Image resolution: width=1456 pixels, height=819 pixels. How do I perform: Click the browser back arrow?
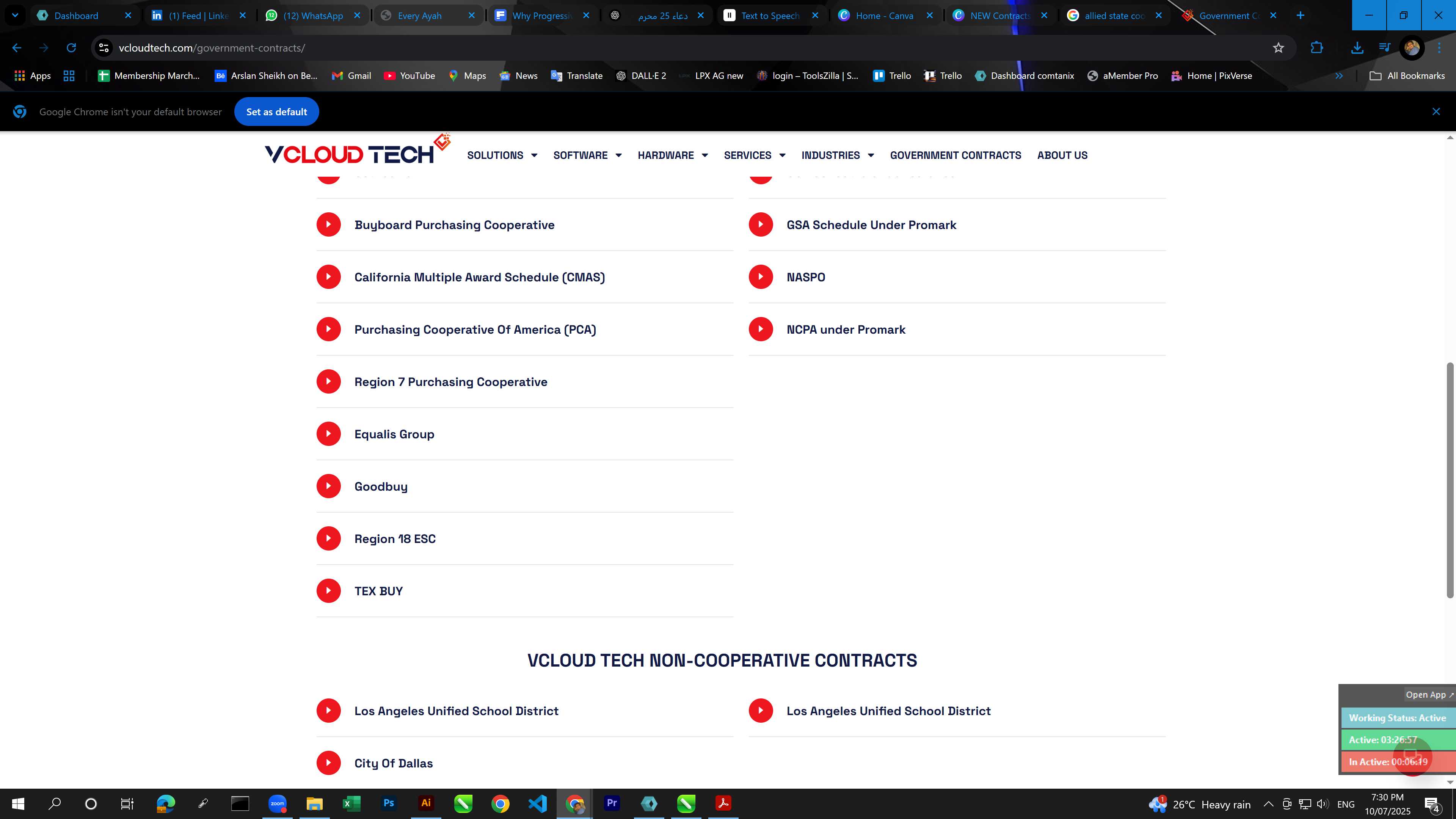pos(16,48)
